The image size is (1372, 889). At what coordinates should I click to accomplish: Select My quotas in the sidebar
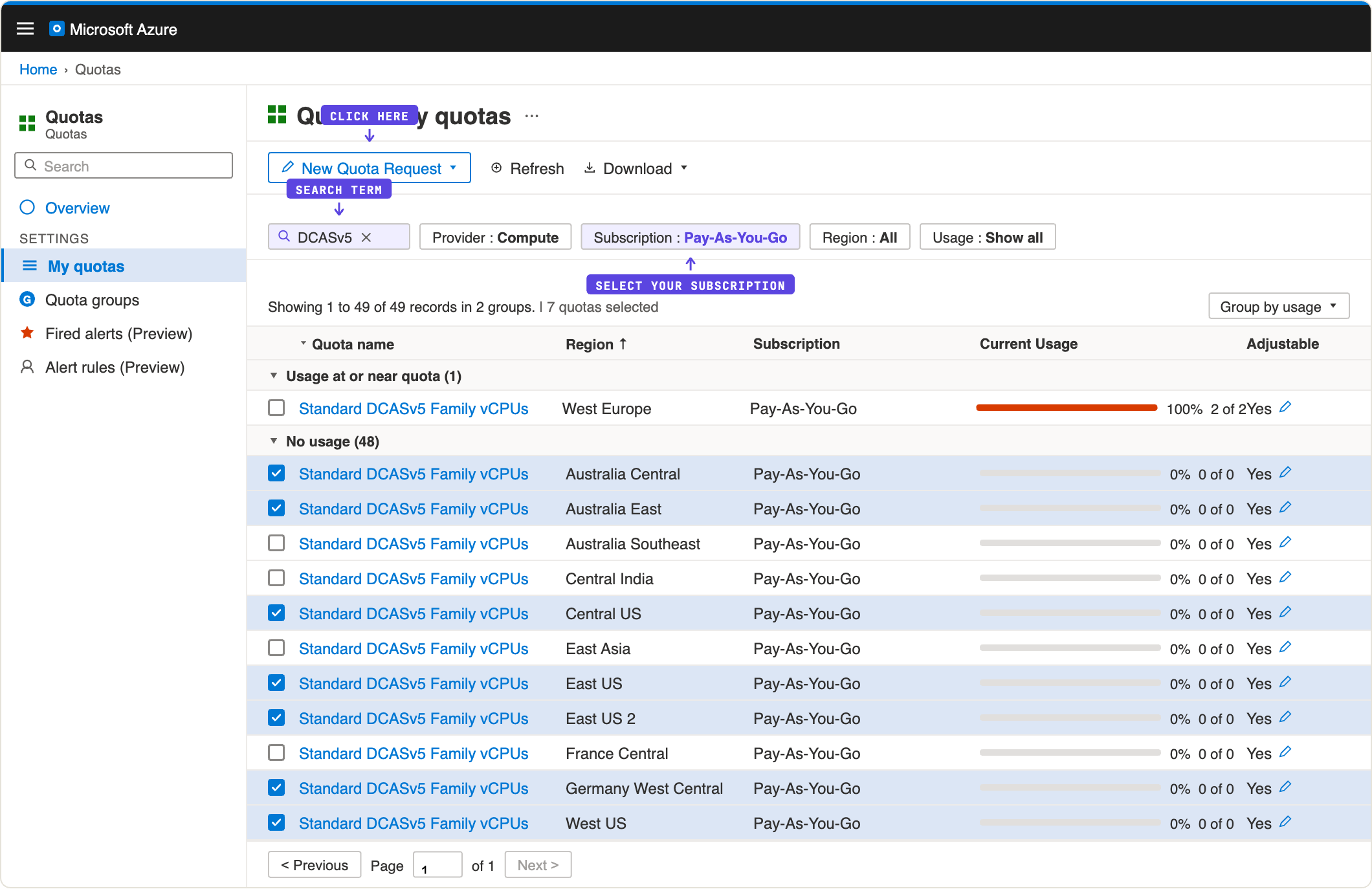(124, 266)
